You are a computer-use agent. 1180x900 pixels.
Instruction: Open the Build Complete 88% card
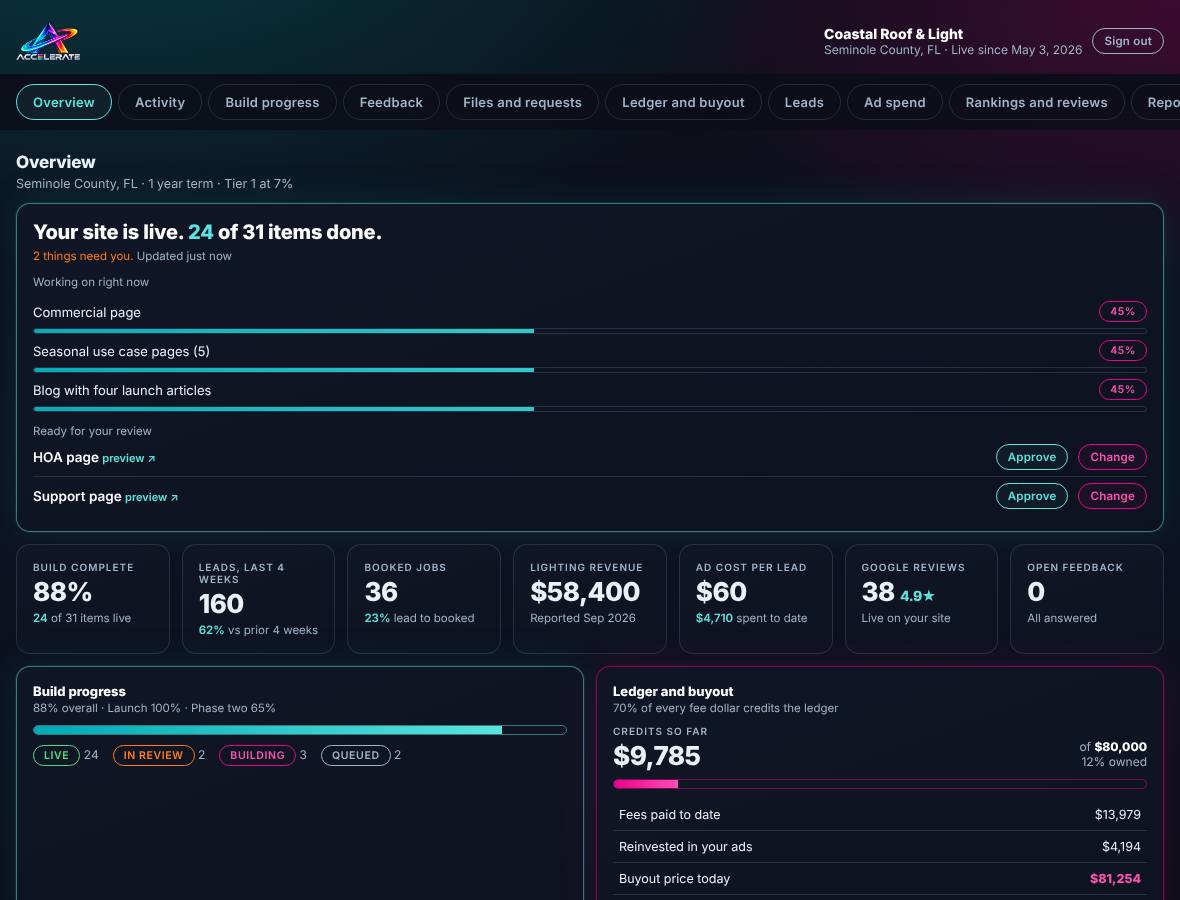93,599
